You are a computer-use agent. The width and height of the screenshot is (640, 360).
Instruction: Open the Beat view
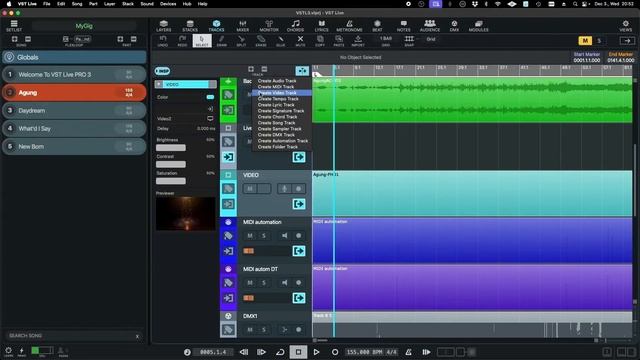pyautogui.click(x=377, y=26)
